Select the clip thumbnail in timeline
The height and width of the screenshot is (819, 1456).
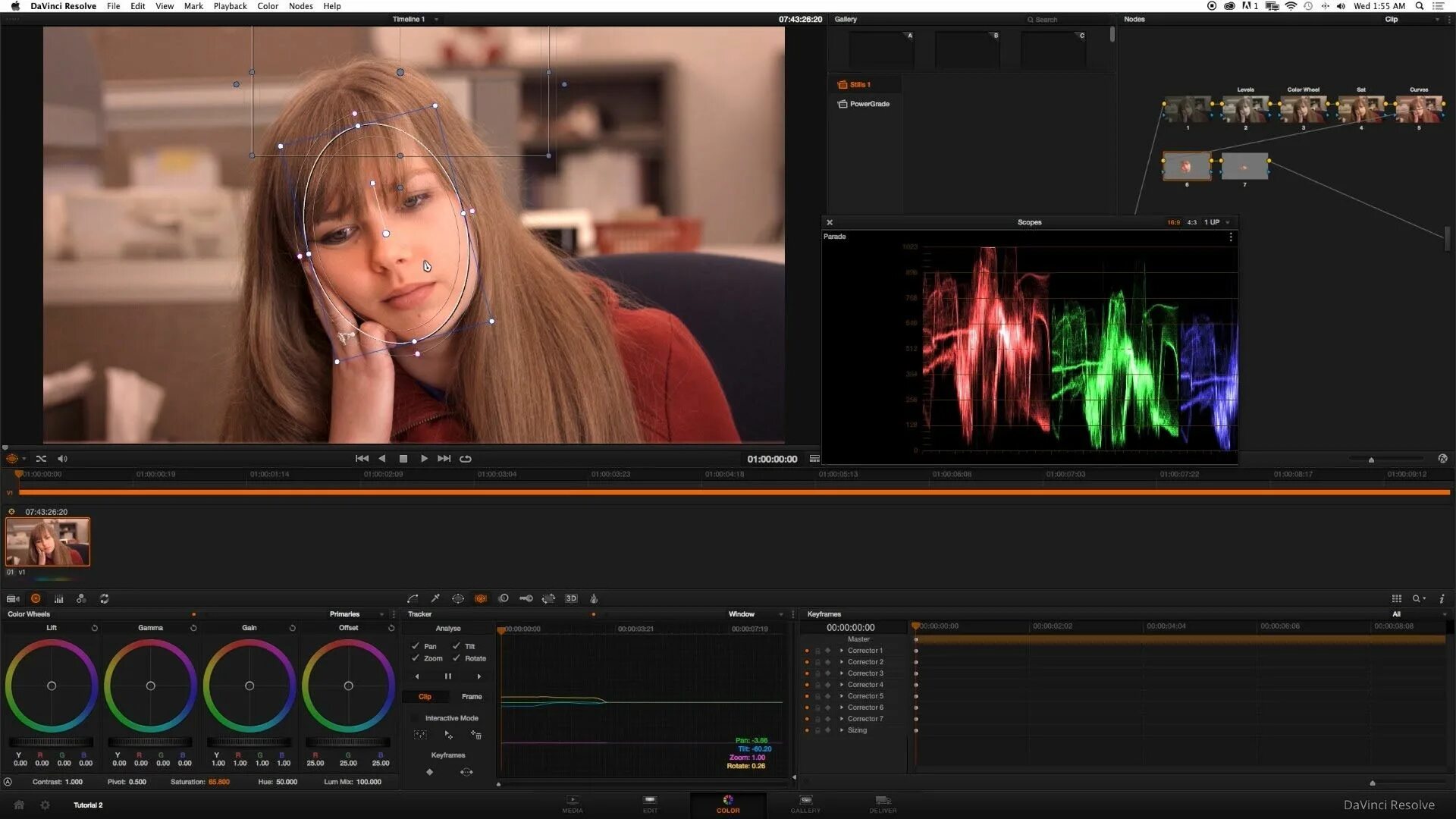[x=48, y=541]
